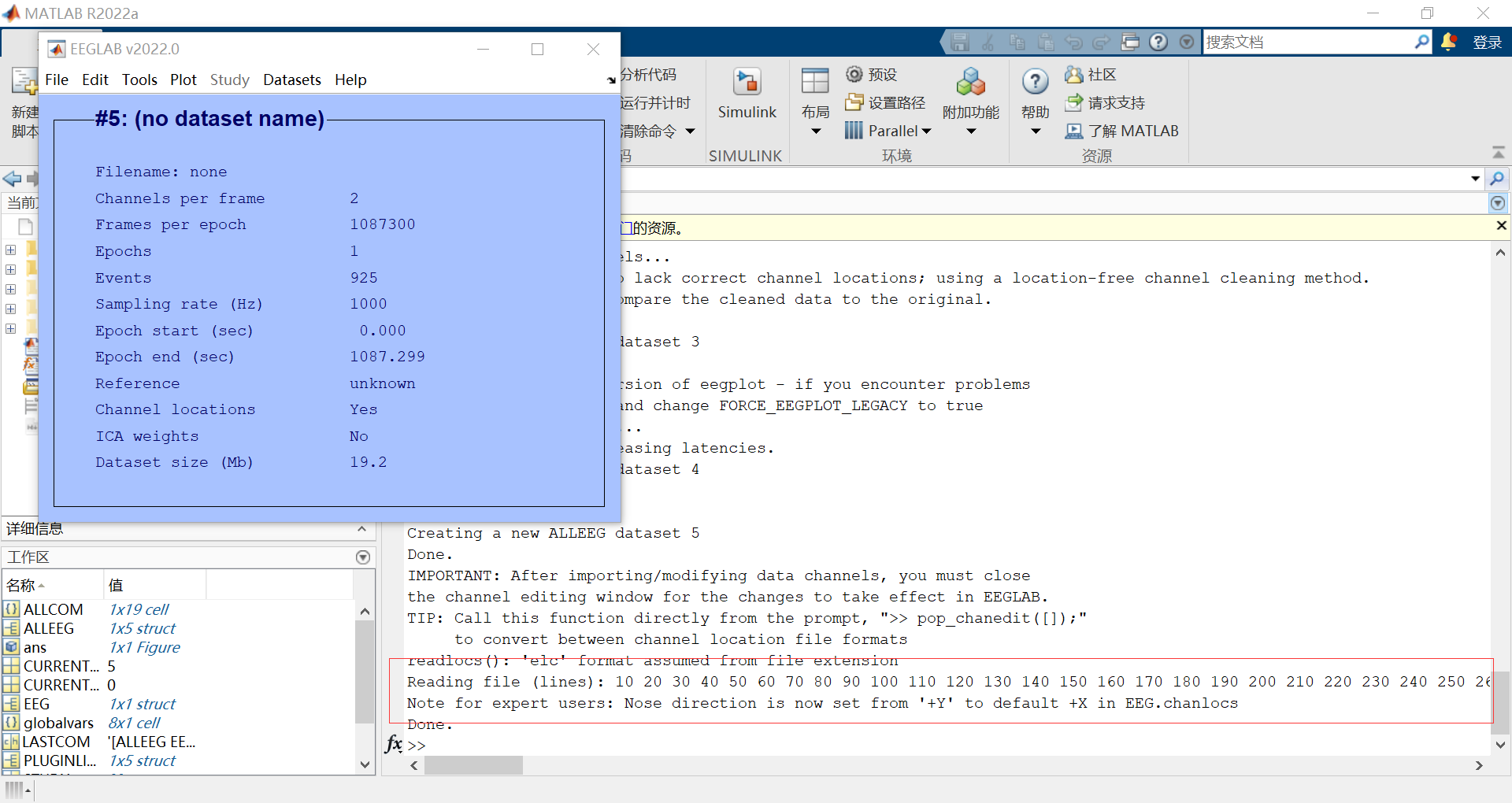The height and width of the screenshot is (803, 1512).
Task: Click the address bar search magnifier icon
Action: tap(1497, 179)
